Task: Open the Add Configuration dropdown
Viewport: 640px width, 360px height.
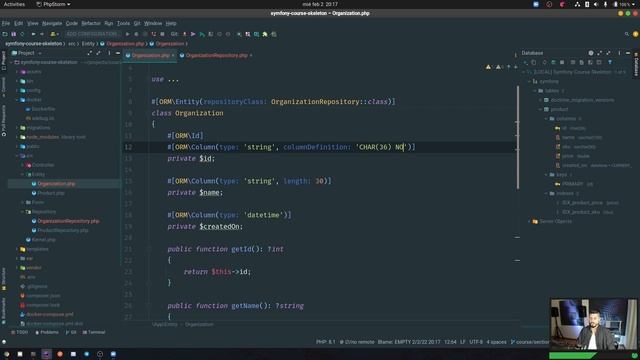Action: click(x=93, y=34)
